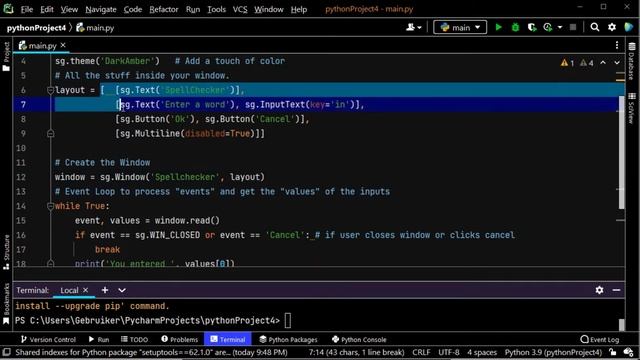Click pythonProject4 in the breadcrumb bar
This screenshot has width=640, height=360.
pyautogui.click(x=36, y=28)
